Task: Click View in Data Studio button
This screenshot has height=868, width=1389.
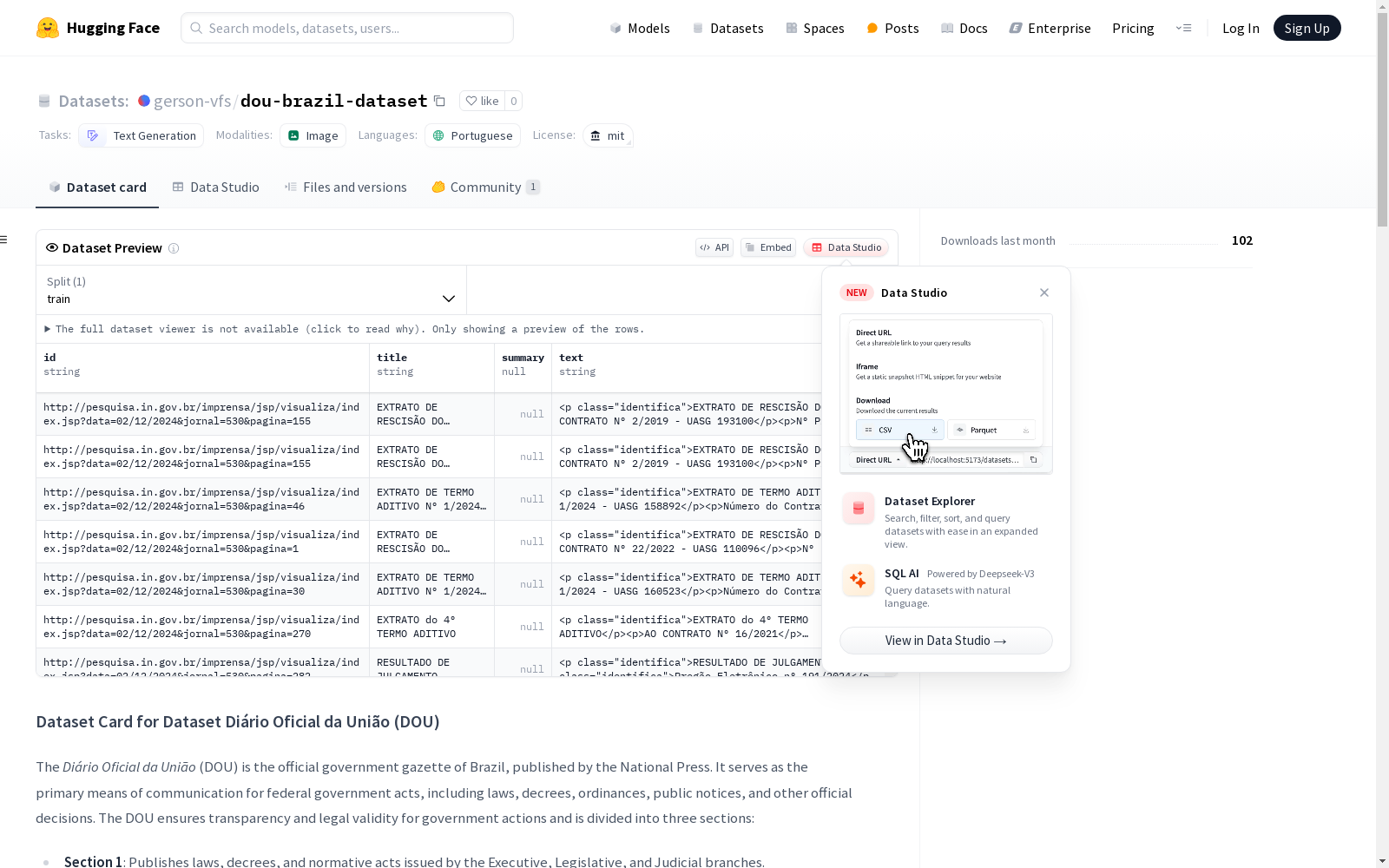Action: pos(946,641)
